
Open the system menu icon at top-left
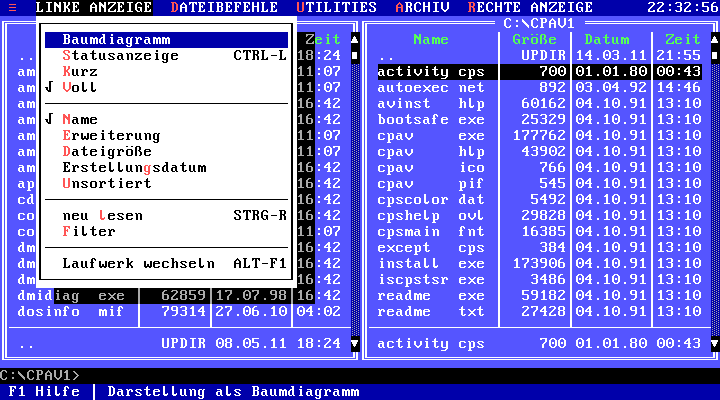pos(11,7)
